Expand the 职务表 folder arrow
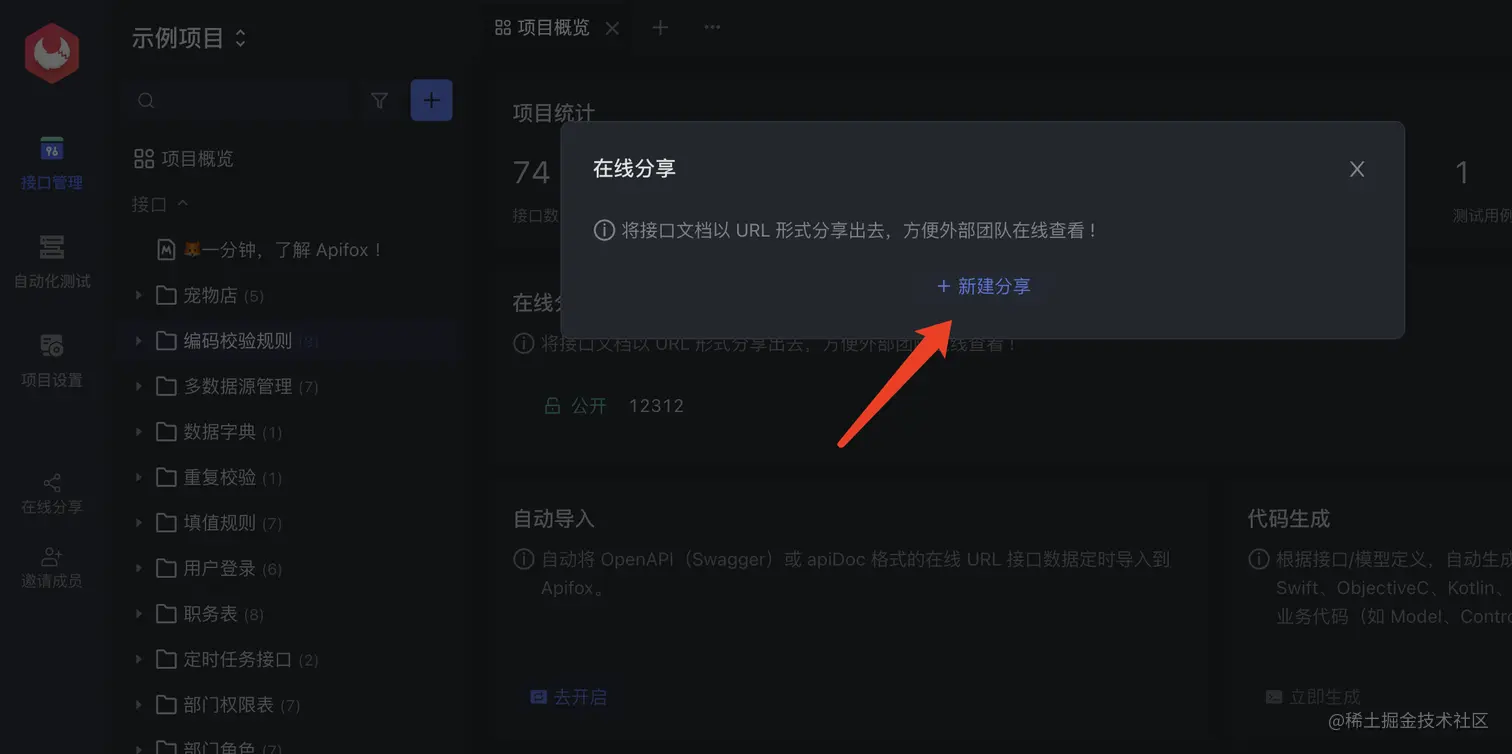The image size is (1512, 754). pyautogui.click(x=139, y=614)
